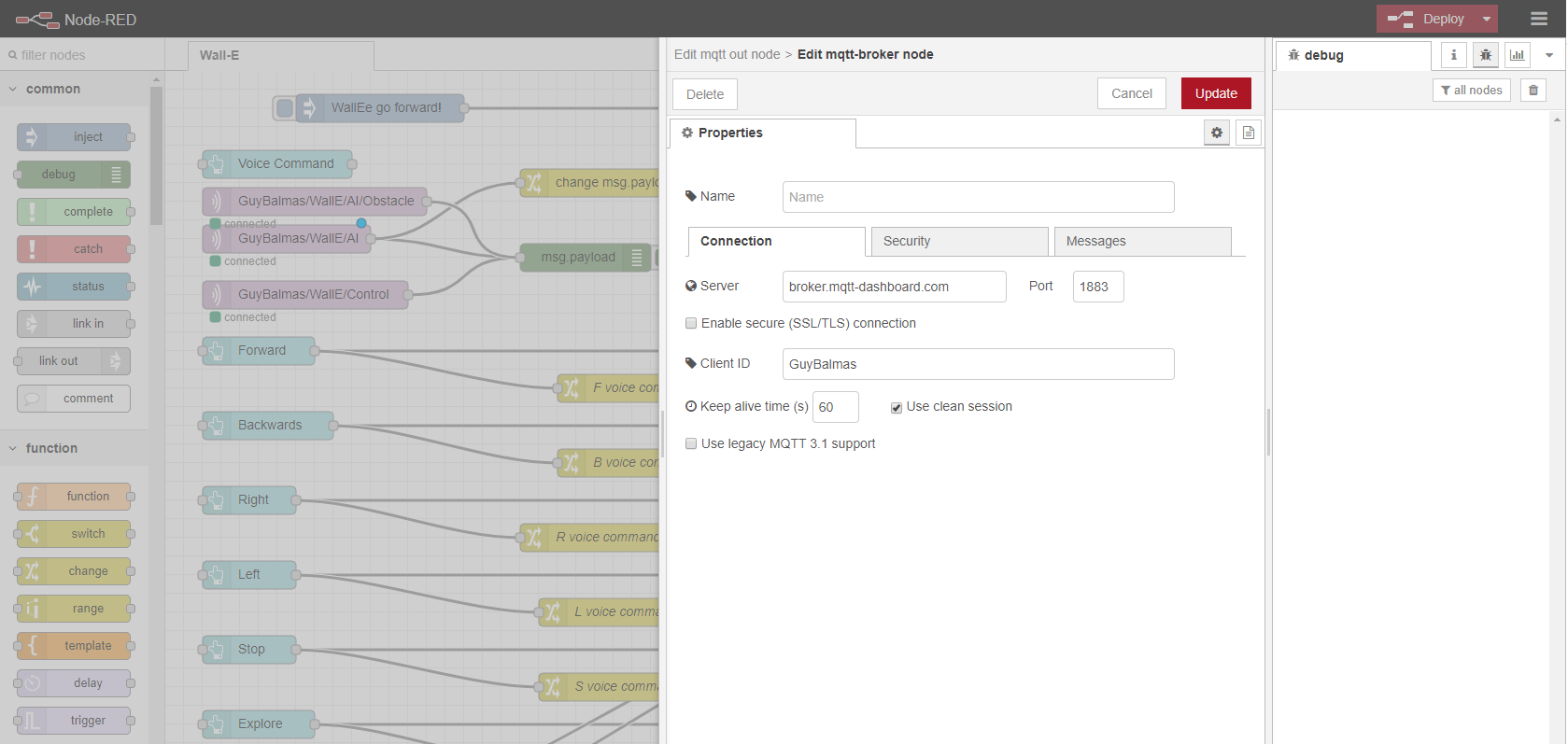Focus the Name input field
Screen dimensions: 1568x744
pos(978,197)
